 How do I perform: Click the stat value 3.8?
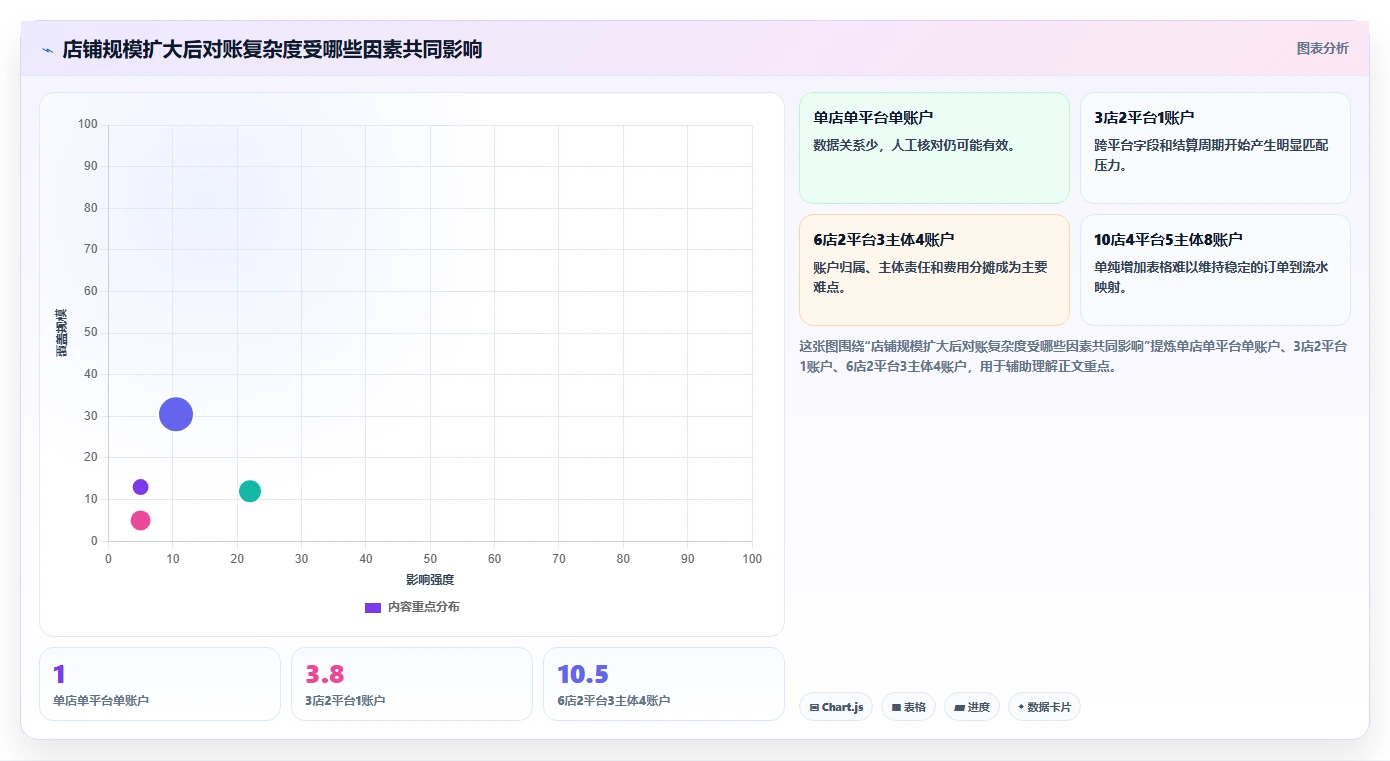point(325,674)
